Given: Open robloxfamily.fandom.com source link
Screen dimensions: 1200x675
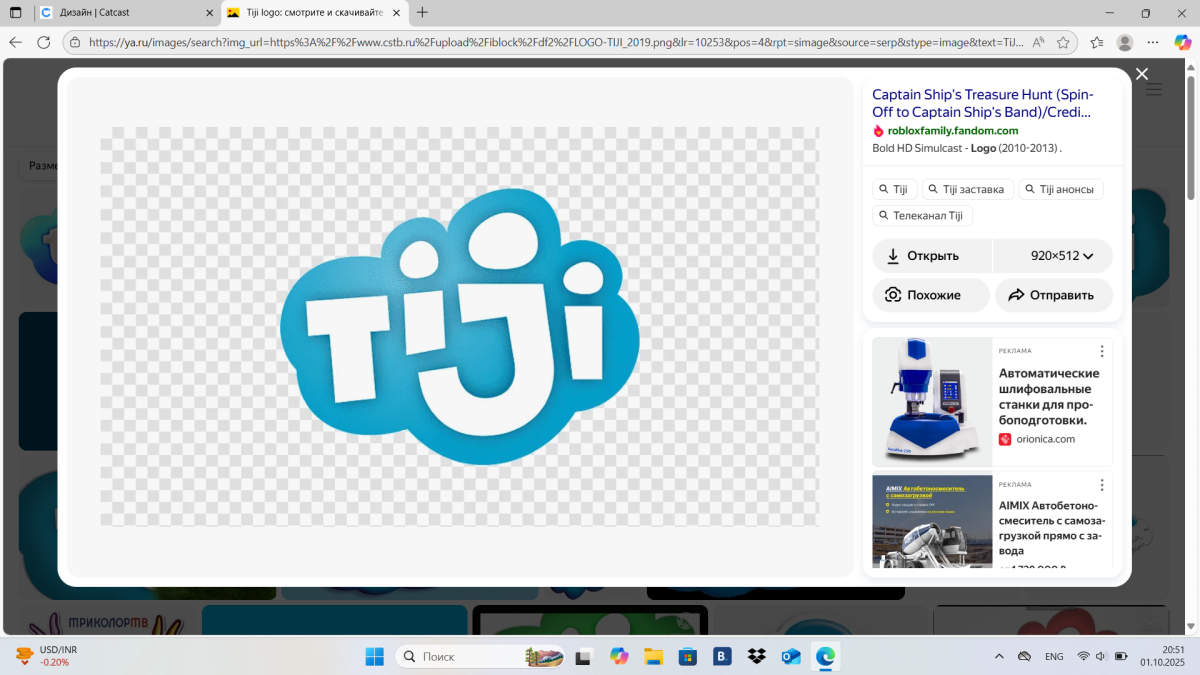Looking at the screenshot, I should (x=952, y=130).
